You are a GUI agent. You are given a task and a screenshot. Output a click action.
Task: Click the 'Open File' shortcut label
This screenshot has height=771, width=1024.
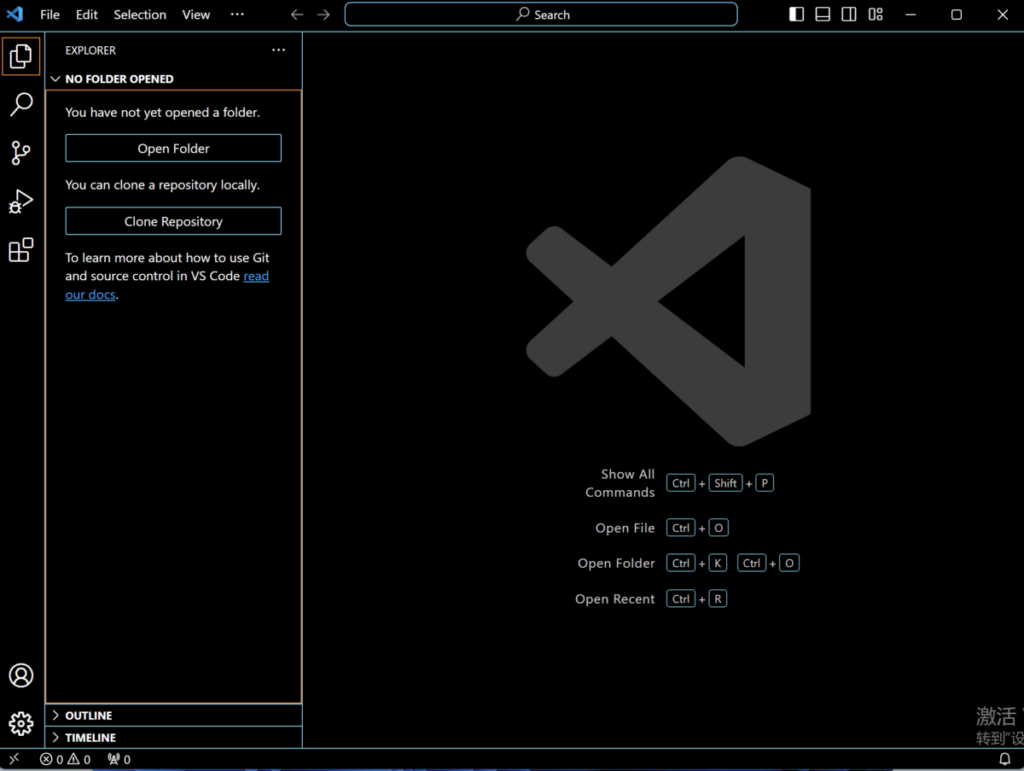click(625, 528)
